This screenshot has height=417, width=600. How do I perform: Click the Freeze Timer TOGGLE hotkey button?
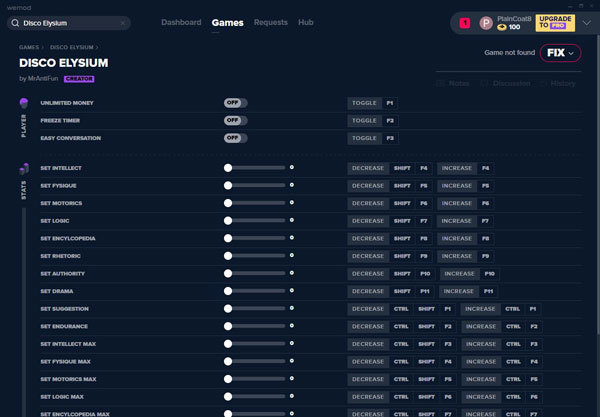pyautogui.click(x=364, y=121)
